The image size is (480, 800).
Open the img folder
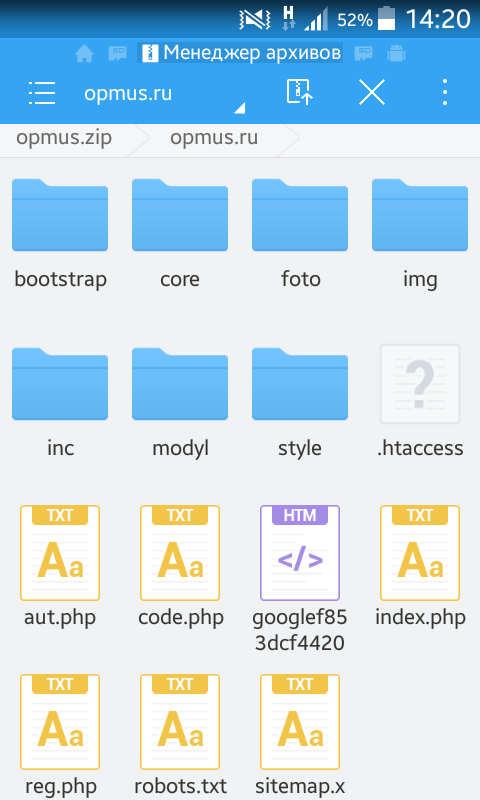pyautogui.click(x=420, y=234)
